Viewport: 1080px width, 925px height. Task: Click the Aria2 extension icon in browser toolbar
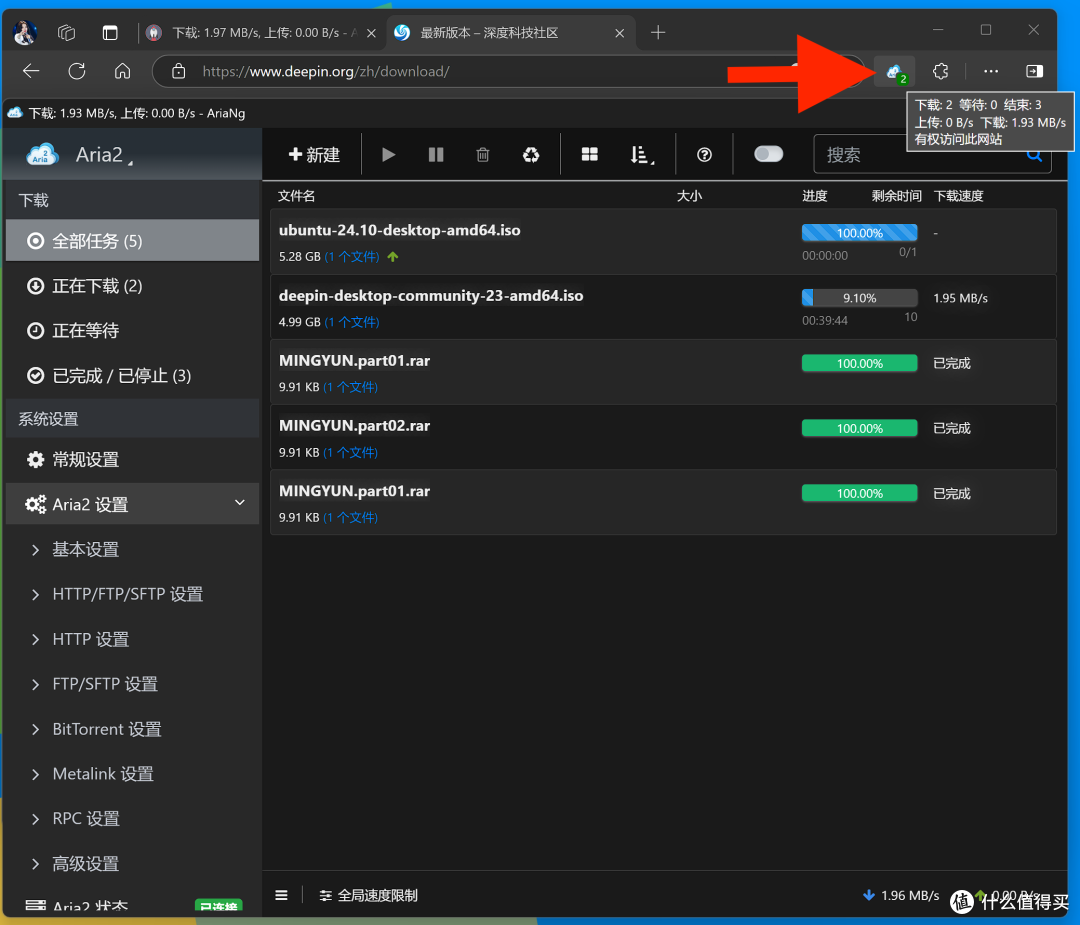click(x=893, y=71)
